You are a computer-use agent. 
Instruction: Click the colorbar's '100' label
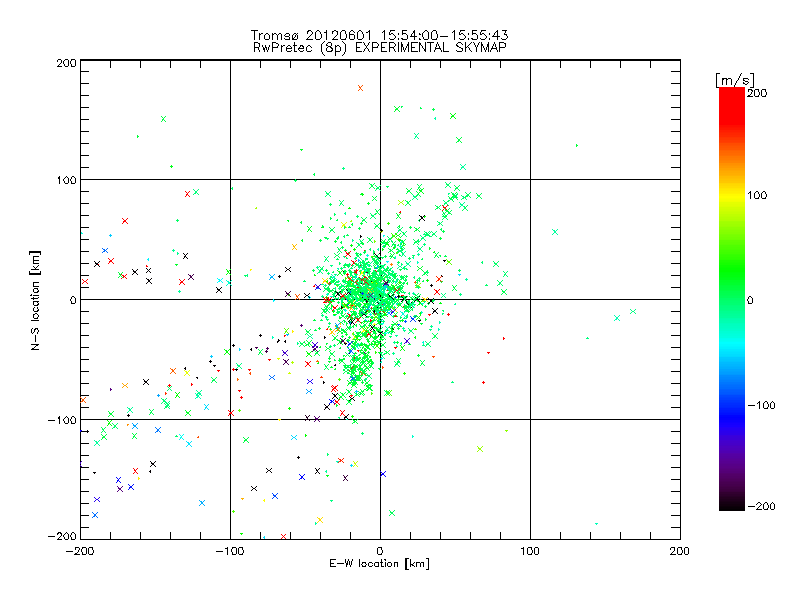click(x=757, y=195)
